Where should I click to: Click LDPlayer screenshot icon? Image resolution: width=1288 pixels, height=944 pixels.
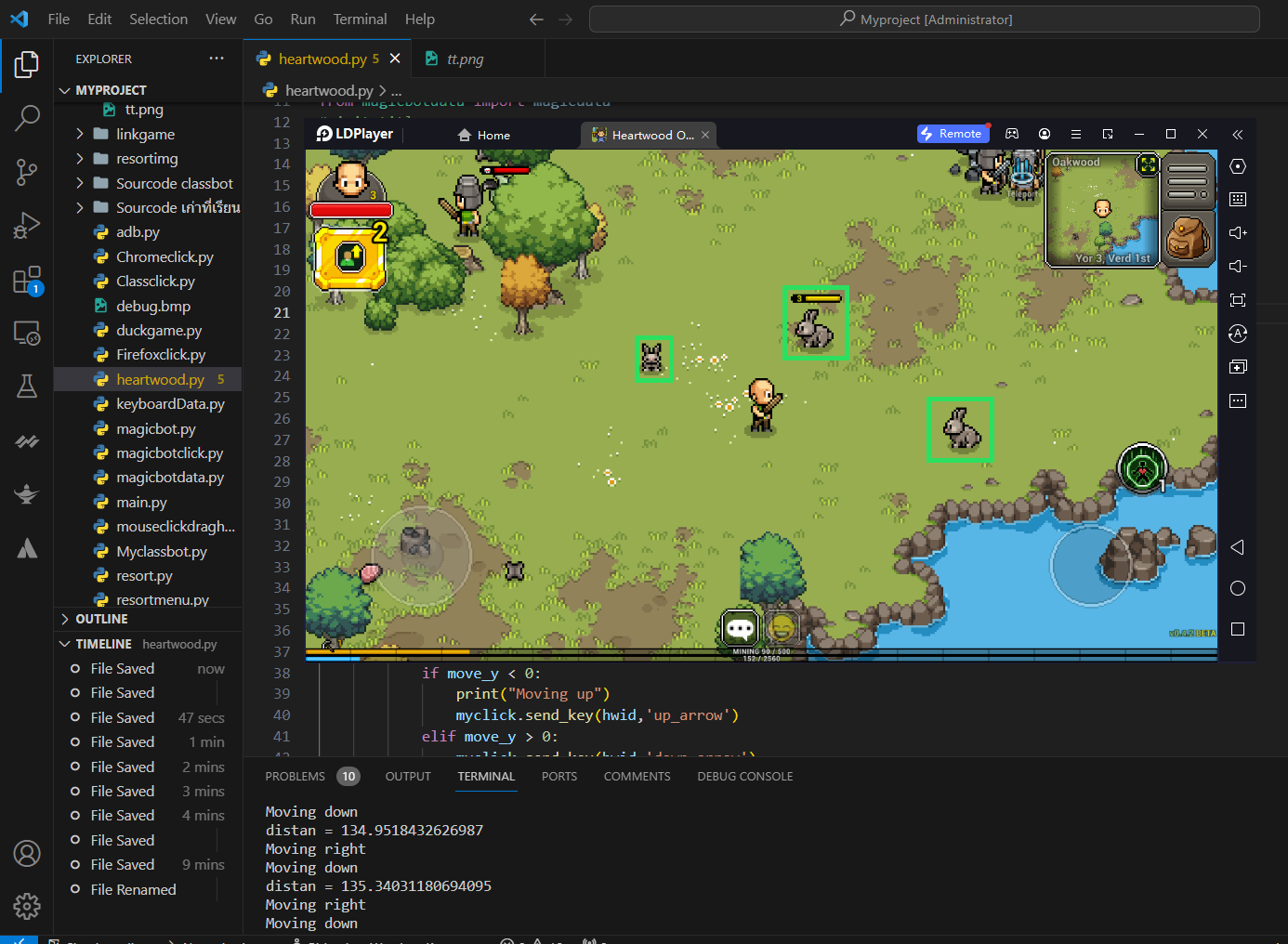click(x=1238, y=299)
